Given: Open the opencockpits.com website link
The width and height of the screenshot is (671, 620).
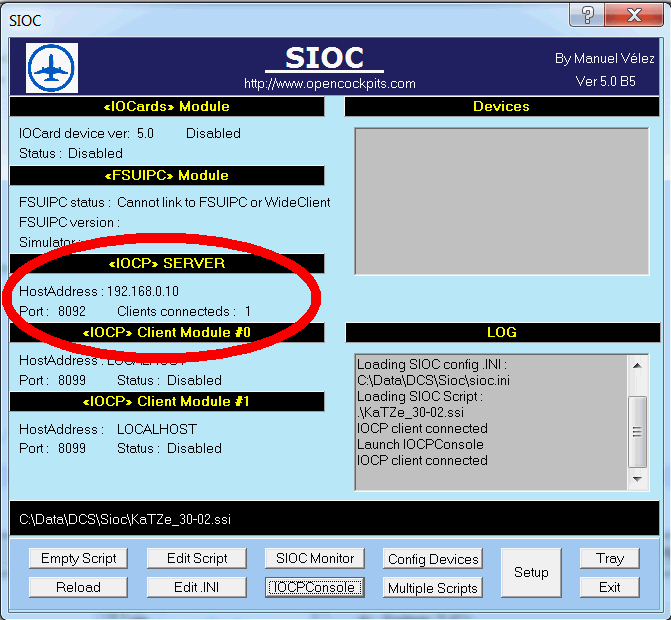Looking at the screenshot, I should [x=329, y=83].
